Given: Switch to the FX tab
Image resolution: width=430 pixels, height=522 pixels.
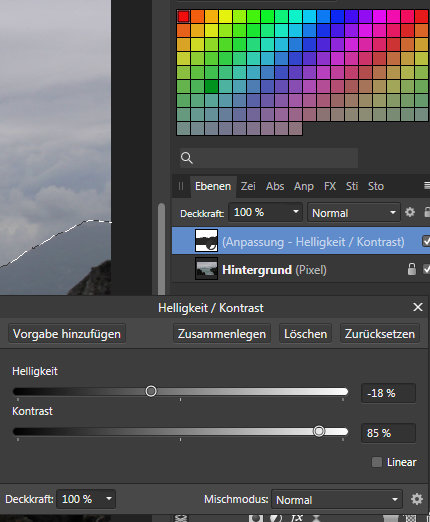Looking at the screenshot, I should tap(330, 186).
